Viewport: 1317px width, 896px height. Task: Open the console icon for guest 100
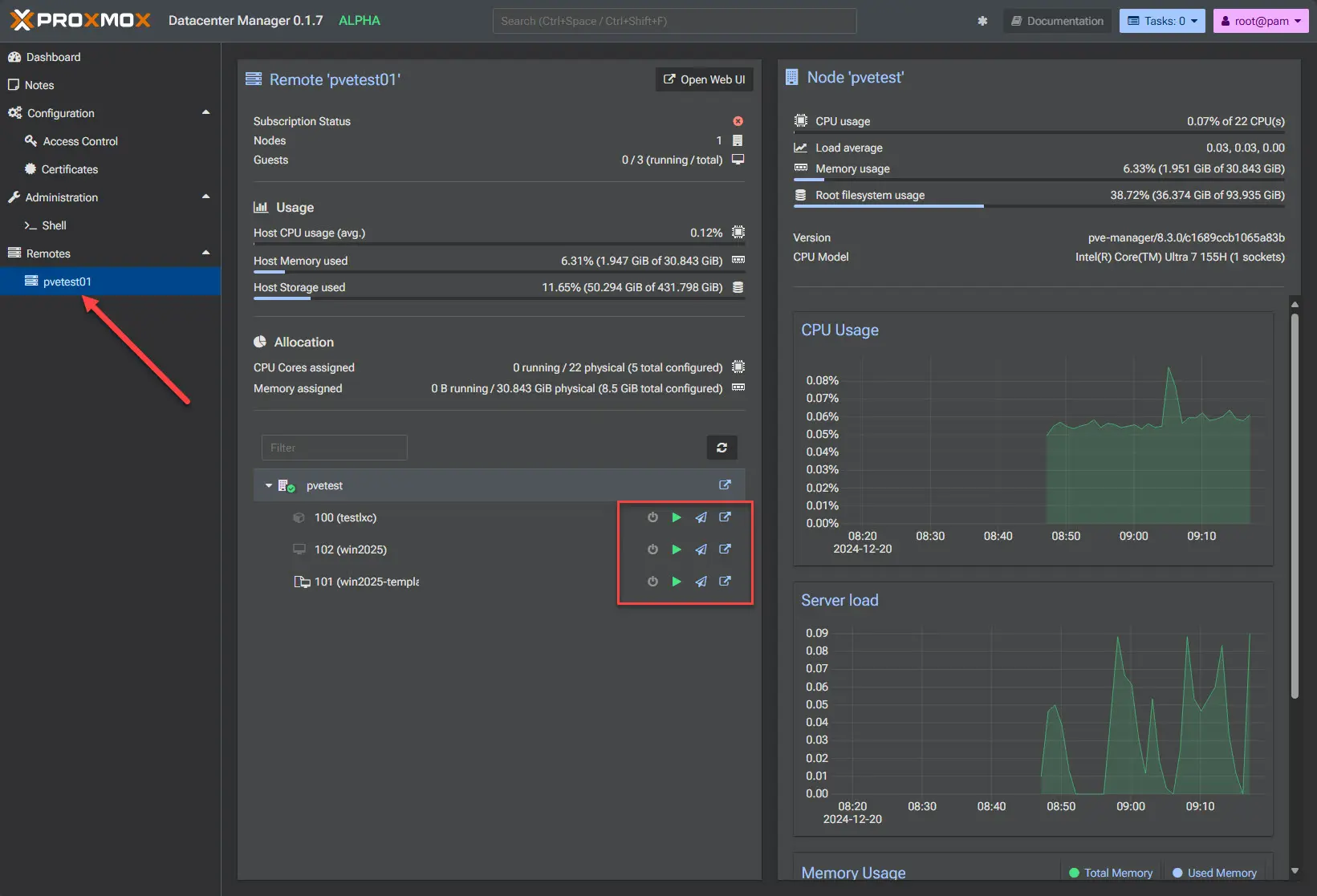[x=724, y=517]
